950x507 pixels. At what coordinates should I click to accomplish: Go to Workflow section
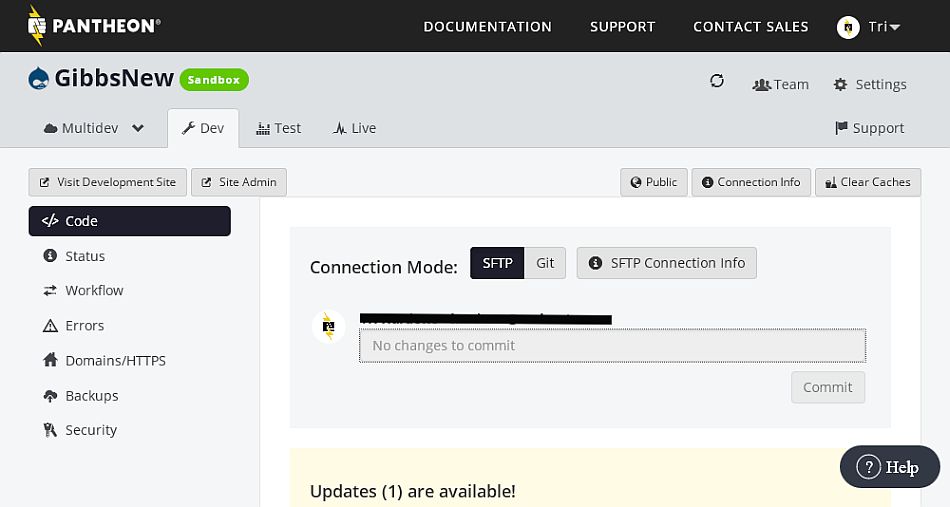pyautogui.click(x=94, y=290)
